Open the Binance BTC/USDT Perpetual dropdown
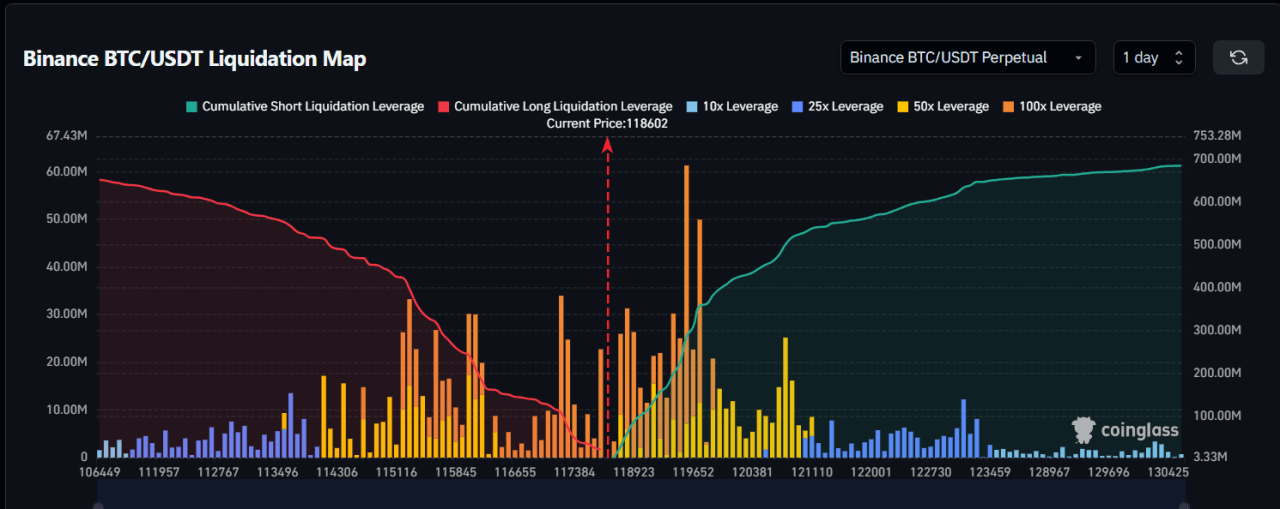Image resolution: width=1280 pixels, height=509 pixels. click(x=968, y=57)
